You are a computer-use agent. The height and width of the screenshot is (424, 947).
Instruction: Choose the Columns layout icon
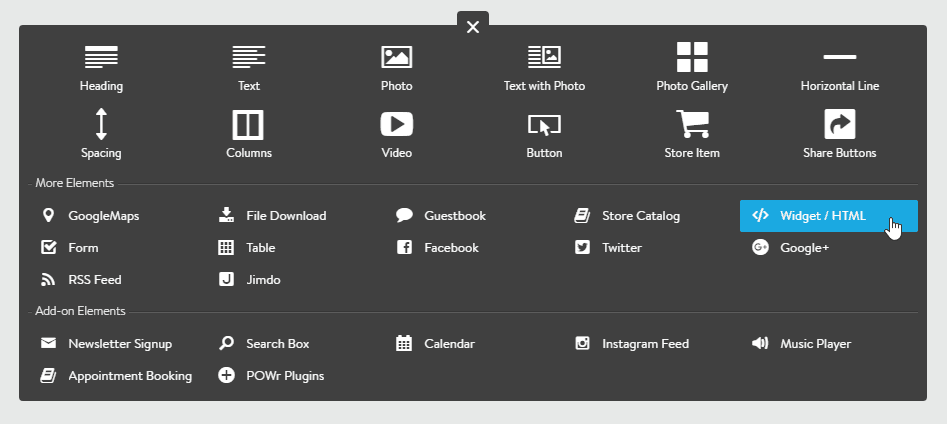point(248,125)
